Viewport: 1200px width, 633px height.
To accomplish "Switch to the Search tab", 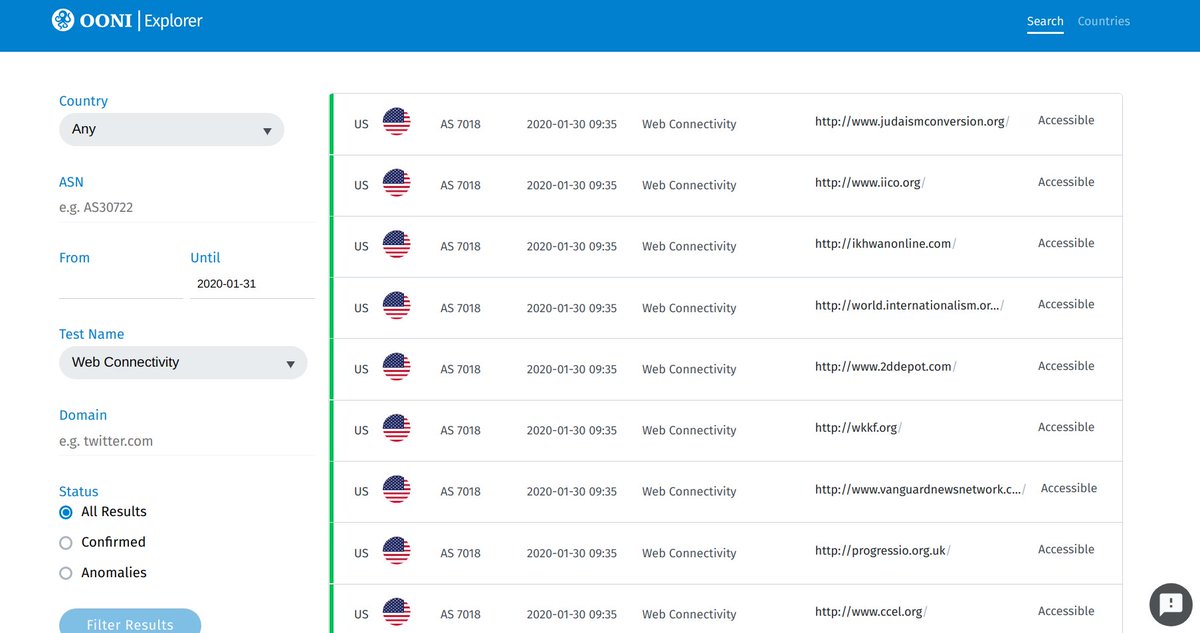I will [1045, 21].
